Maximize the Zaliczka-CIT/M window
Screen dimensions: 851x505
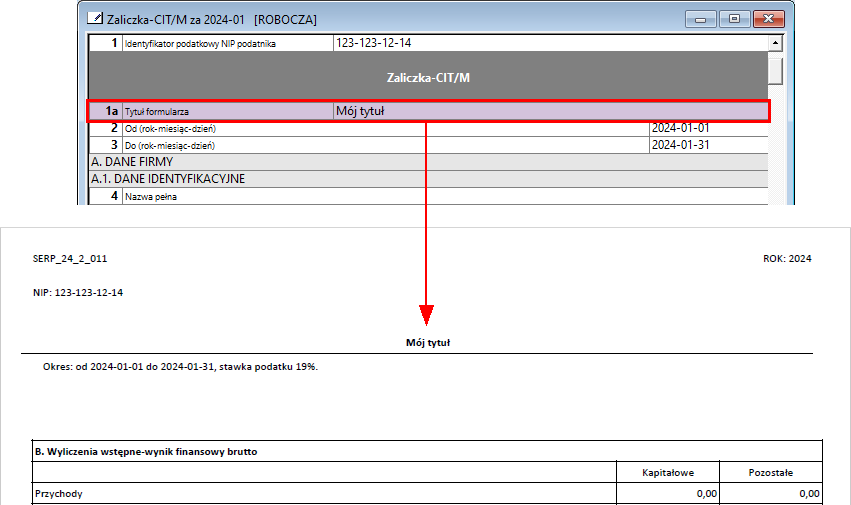735,18
